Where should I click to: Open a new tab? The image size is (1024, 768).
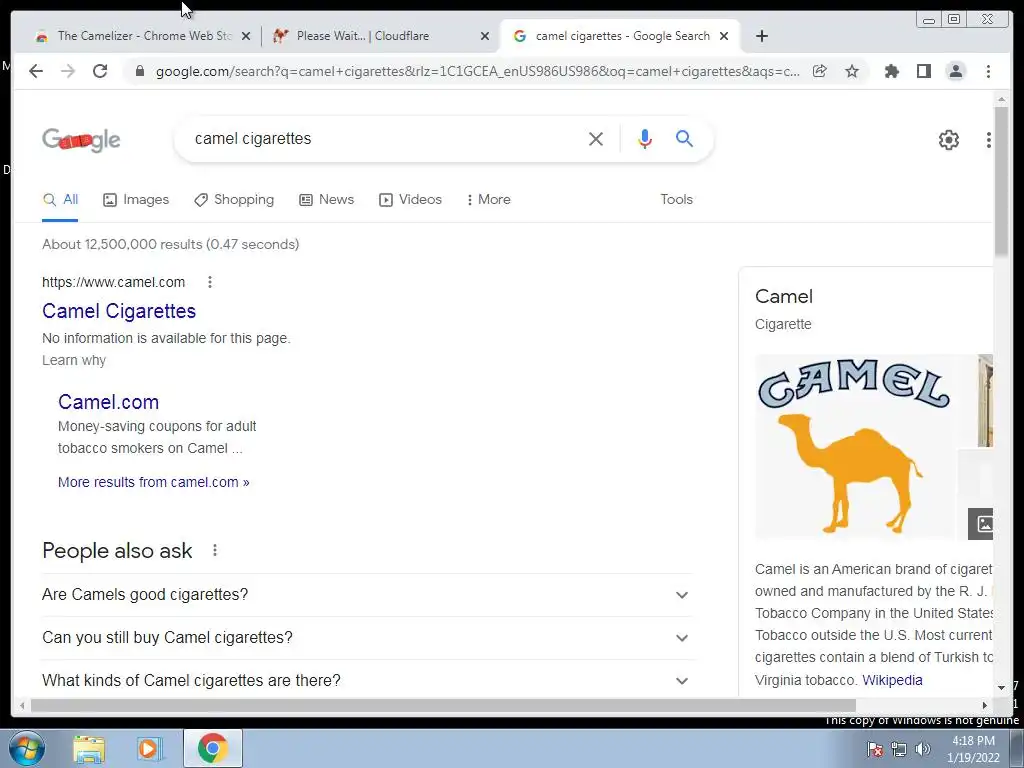761,36
